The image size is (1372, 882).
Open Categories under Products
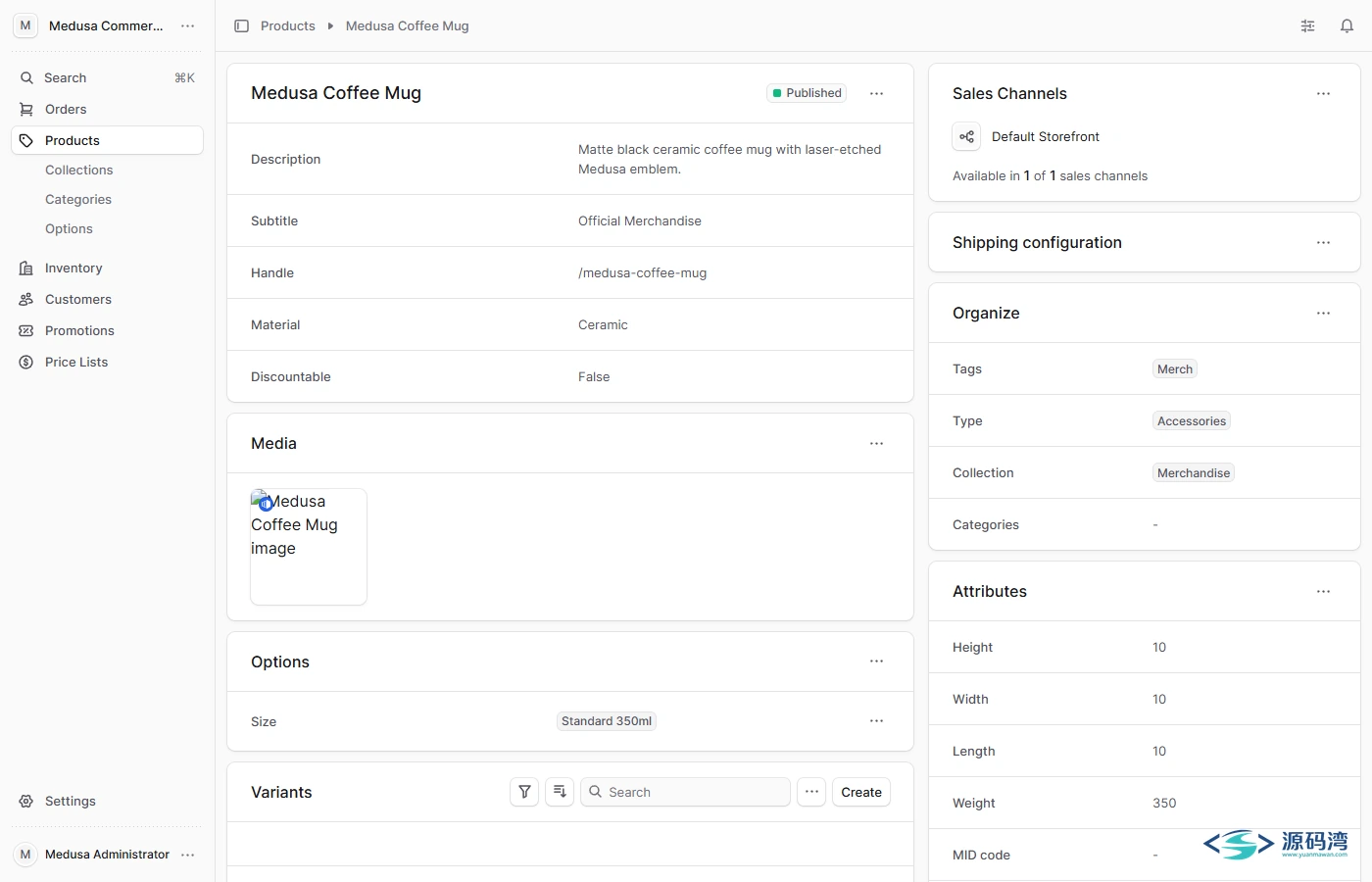[x=78, y=199]
